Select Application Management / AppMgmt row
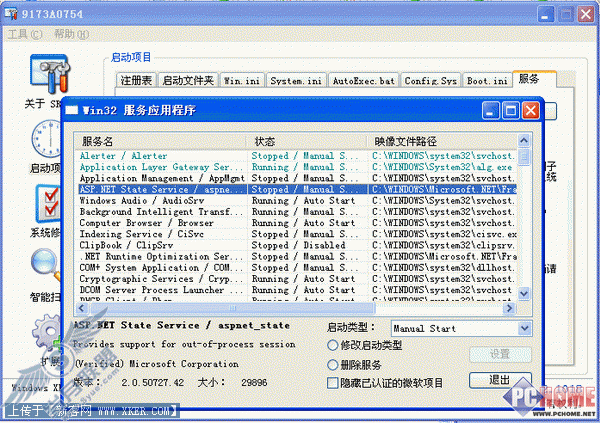Image resolution: width=600 pixels, height=423 pixels. tap(297, 178)
